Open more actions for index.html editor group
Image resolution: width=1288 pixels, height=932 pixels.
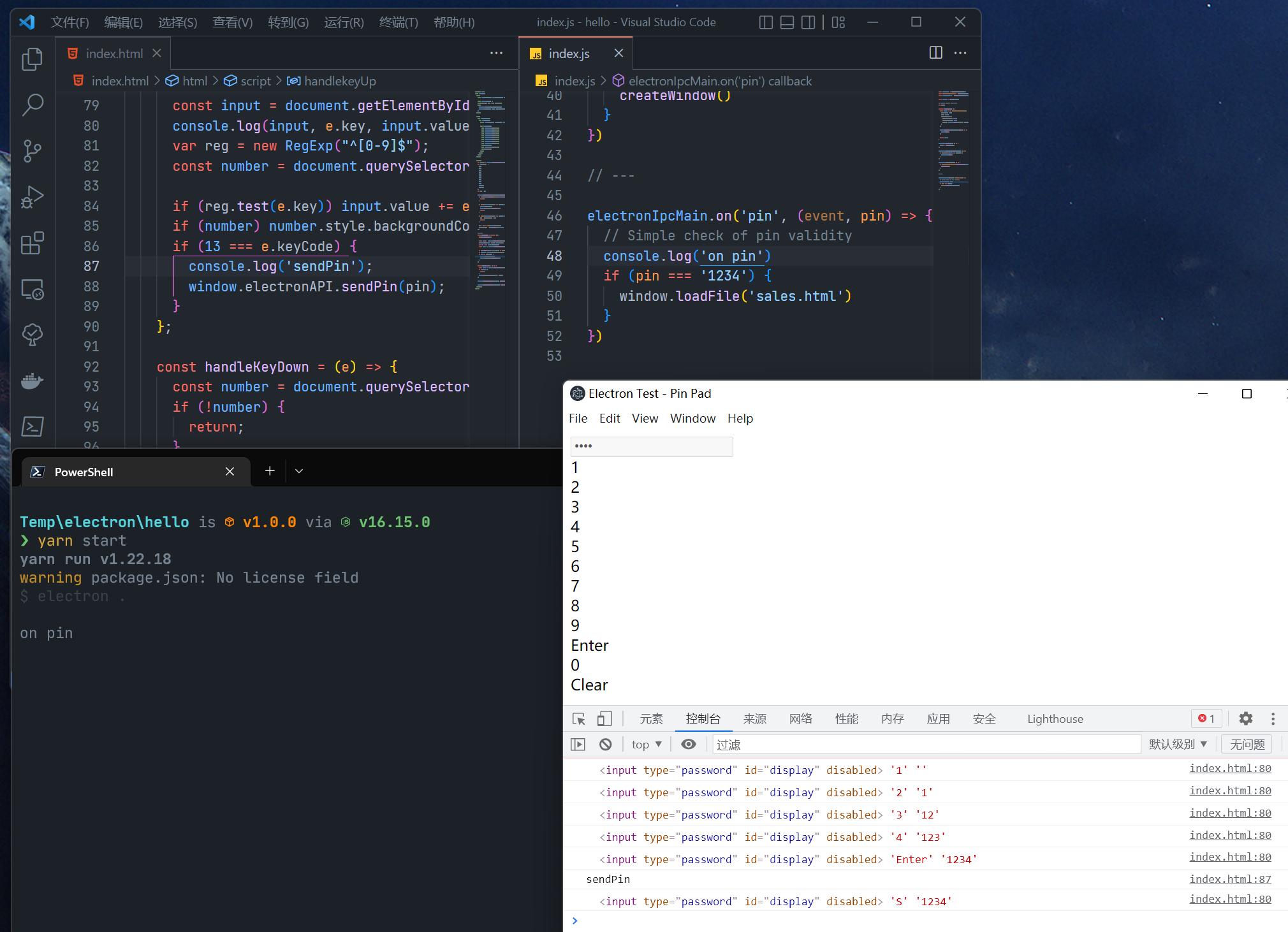tap(496, 53)
